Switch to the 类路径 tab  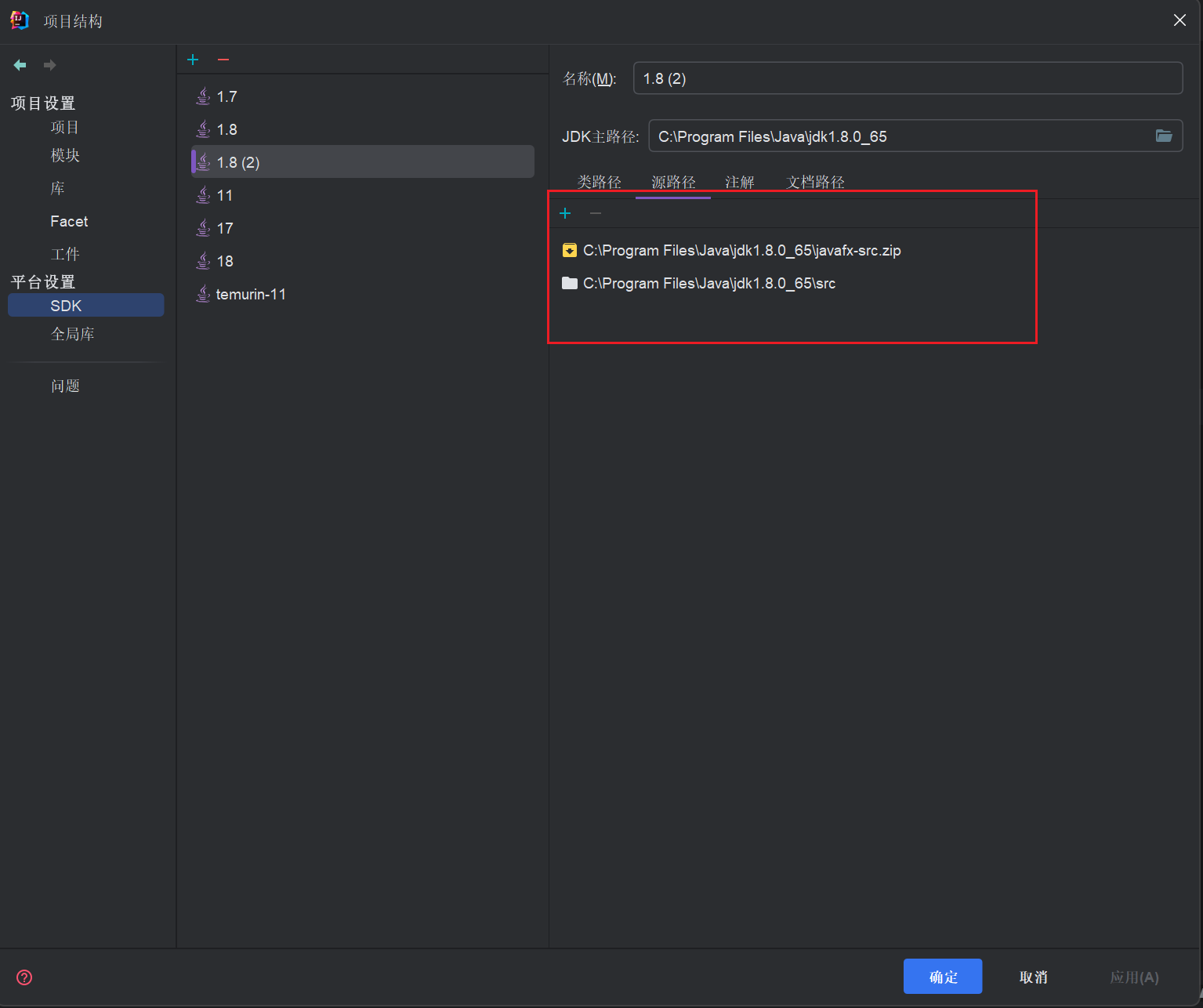tap(599, 182)
